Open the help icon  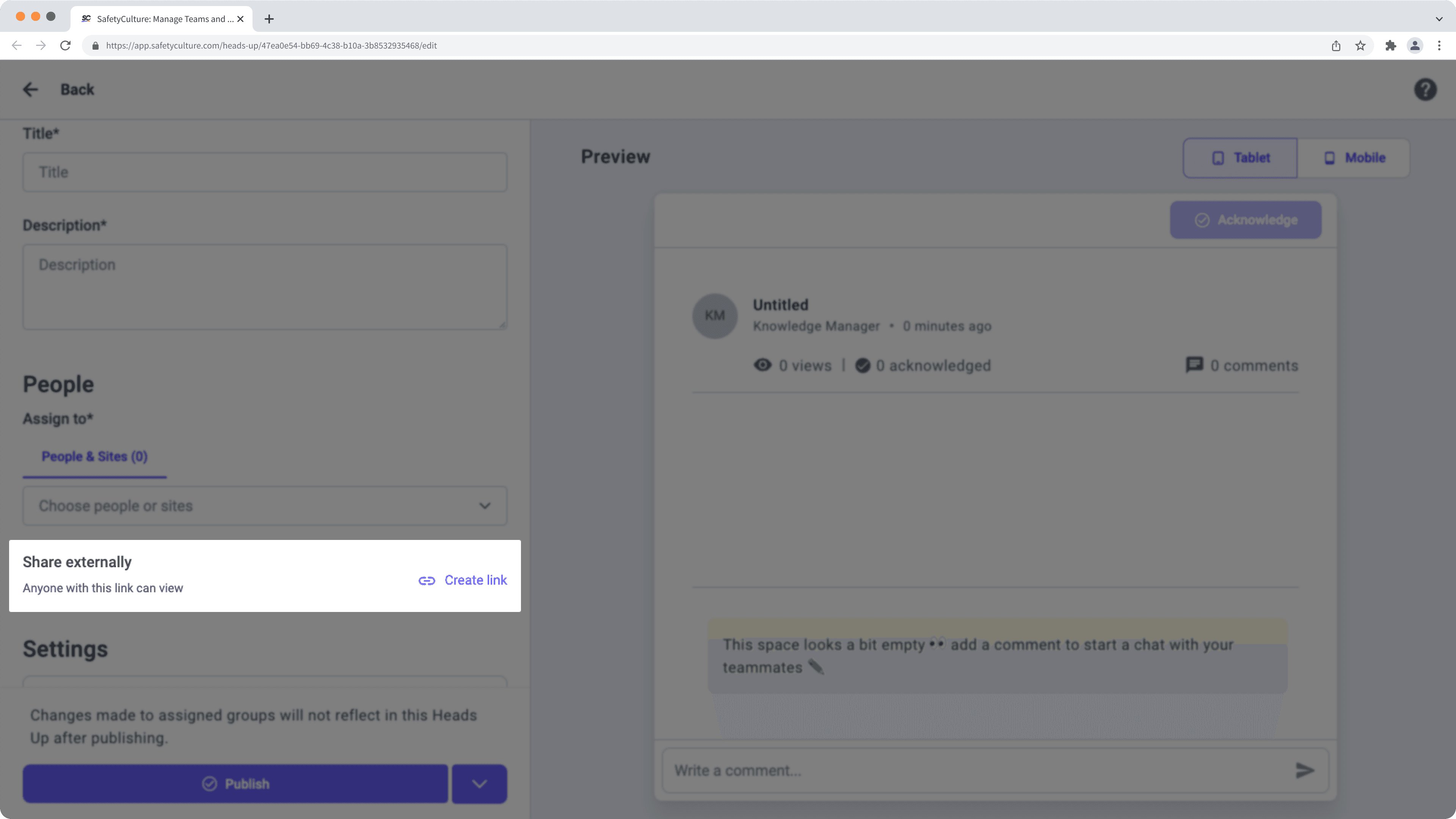[1425, 89]
